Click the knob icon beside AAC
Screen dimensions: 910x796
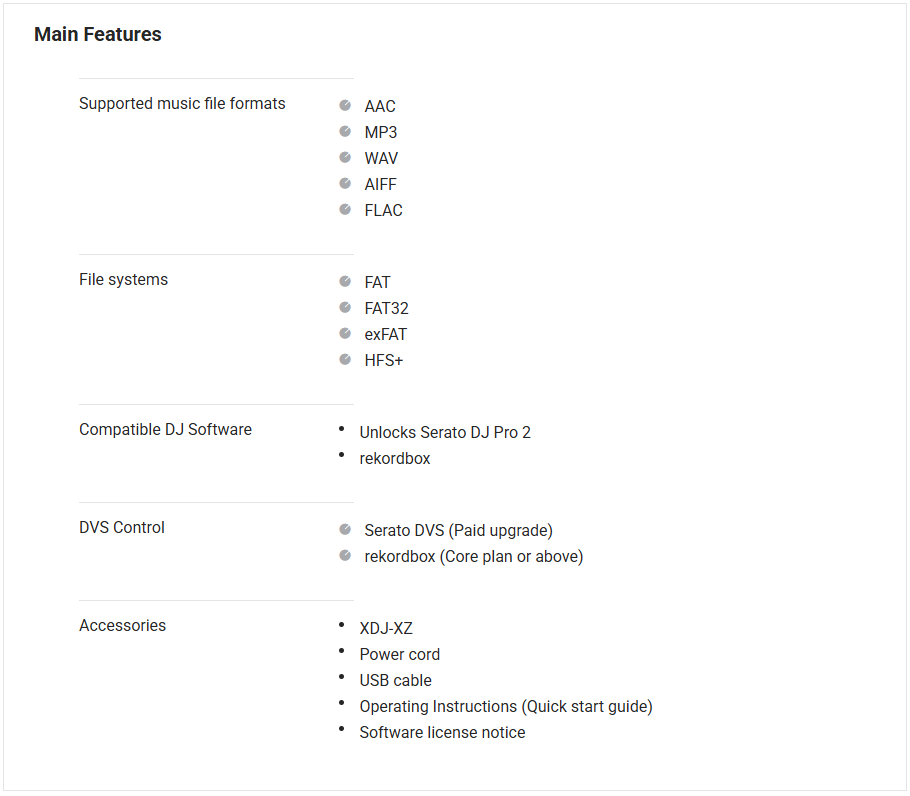(x=345, y=105)
